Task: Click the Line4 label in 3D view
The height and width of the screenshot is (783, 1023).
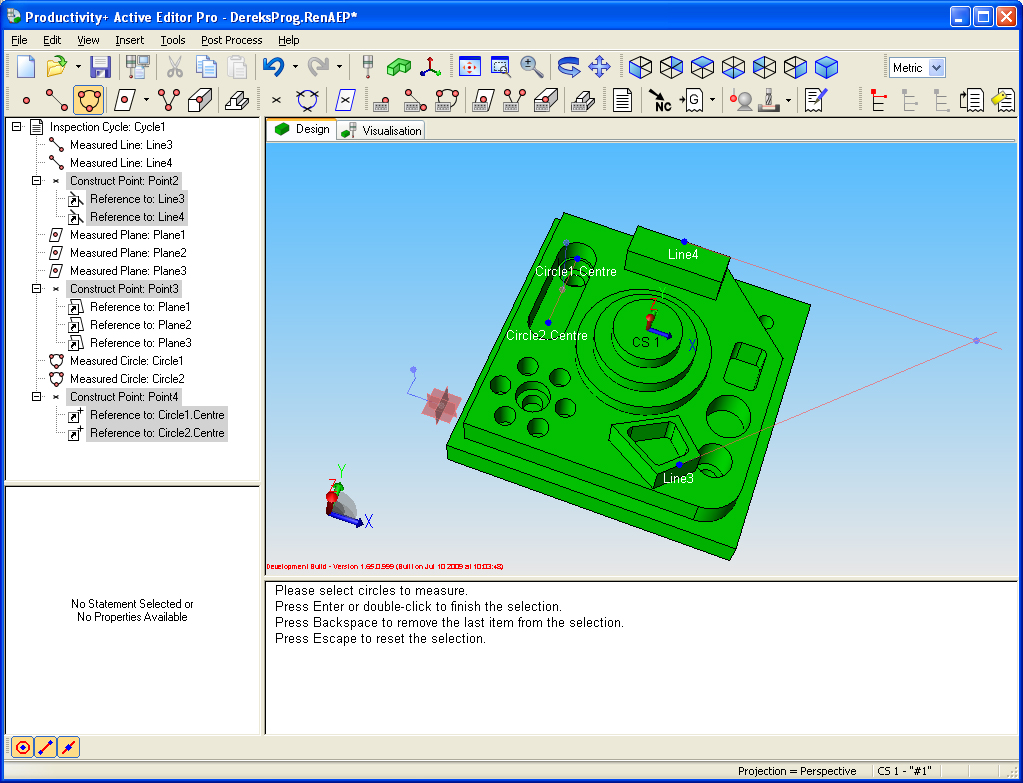Action: pyautogui.click(x=683, y=254)
